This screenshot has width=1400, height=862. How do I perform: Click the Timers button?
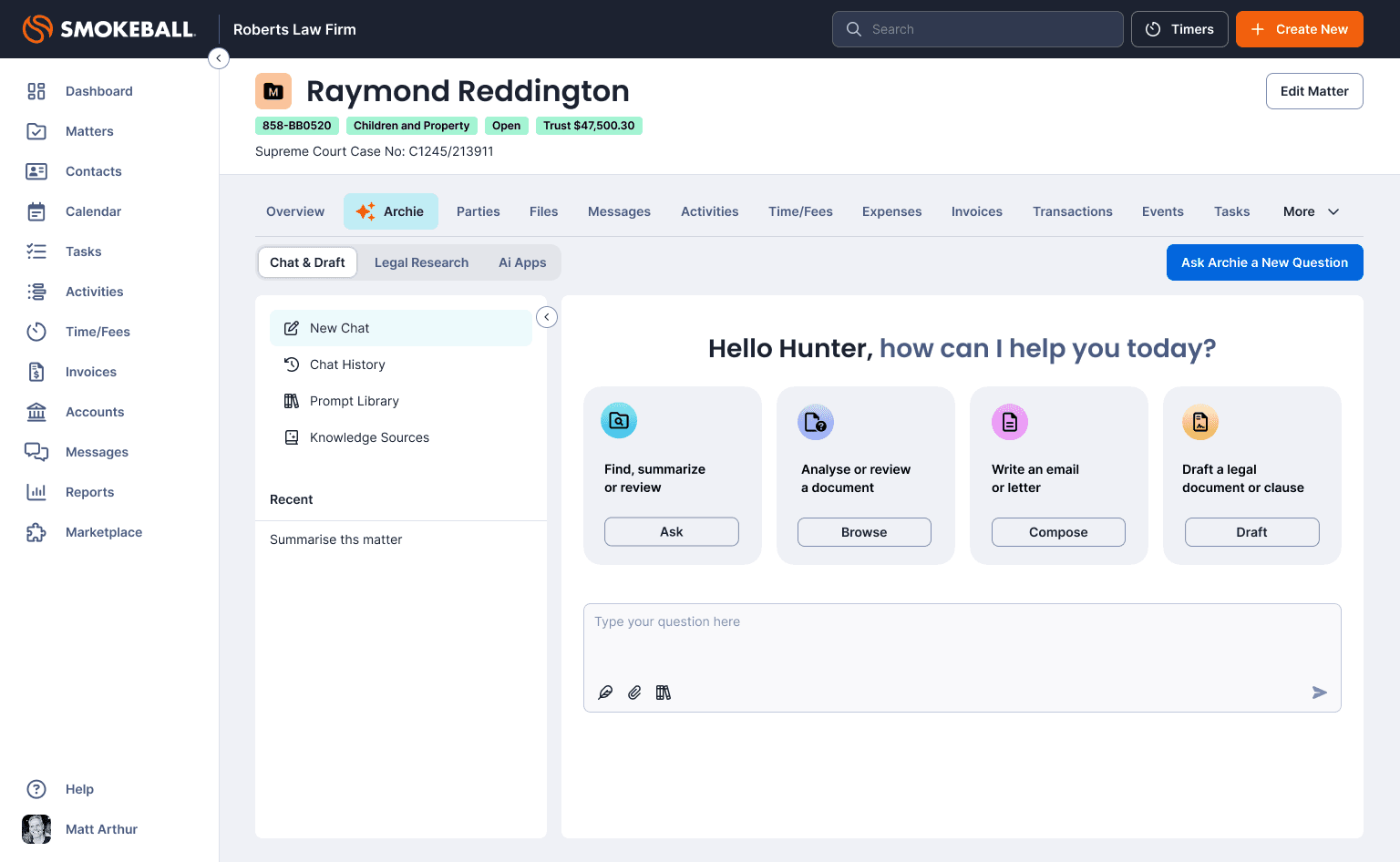pyautogui.click(x=1179, y=29)
